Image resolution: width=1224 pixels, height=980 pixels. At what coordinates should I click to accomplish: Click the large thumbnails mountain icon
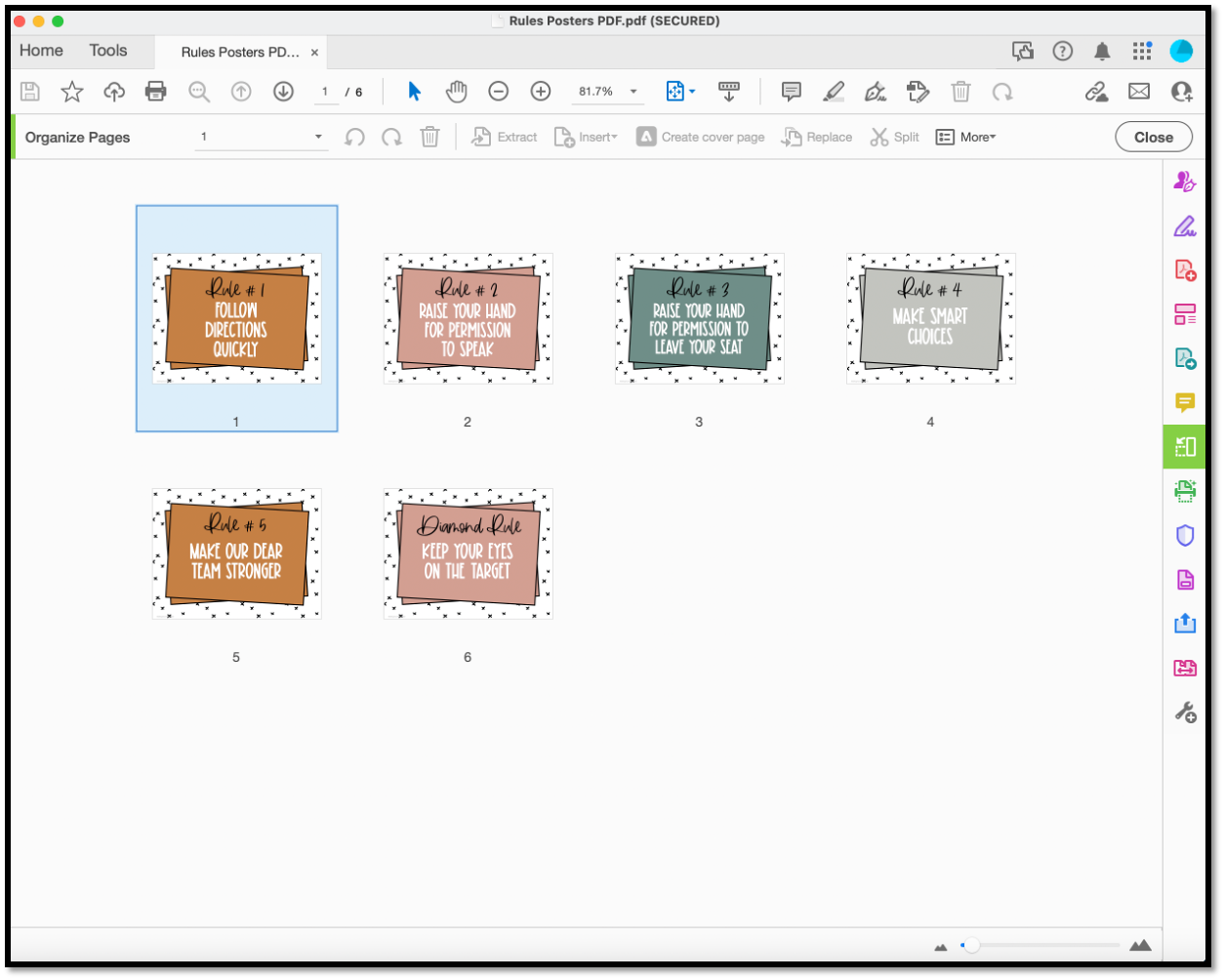[x=1140, y=945]
